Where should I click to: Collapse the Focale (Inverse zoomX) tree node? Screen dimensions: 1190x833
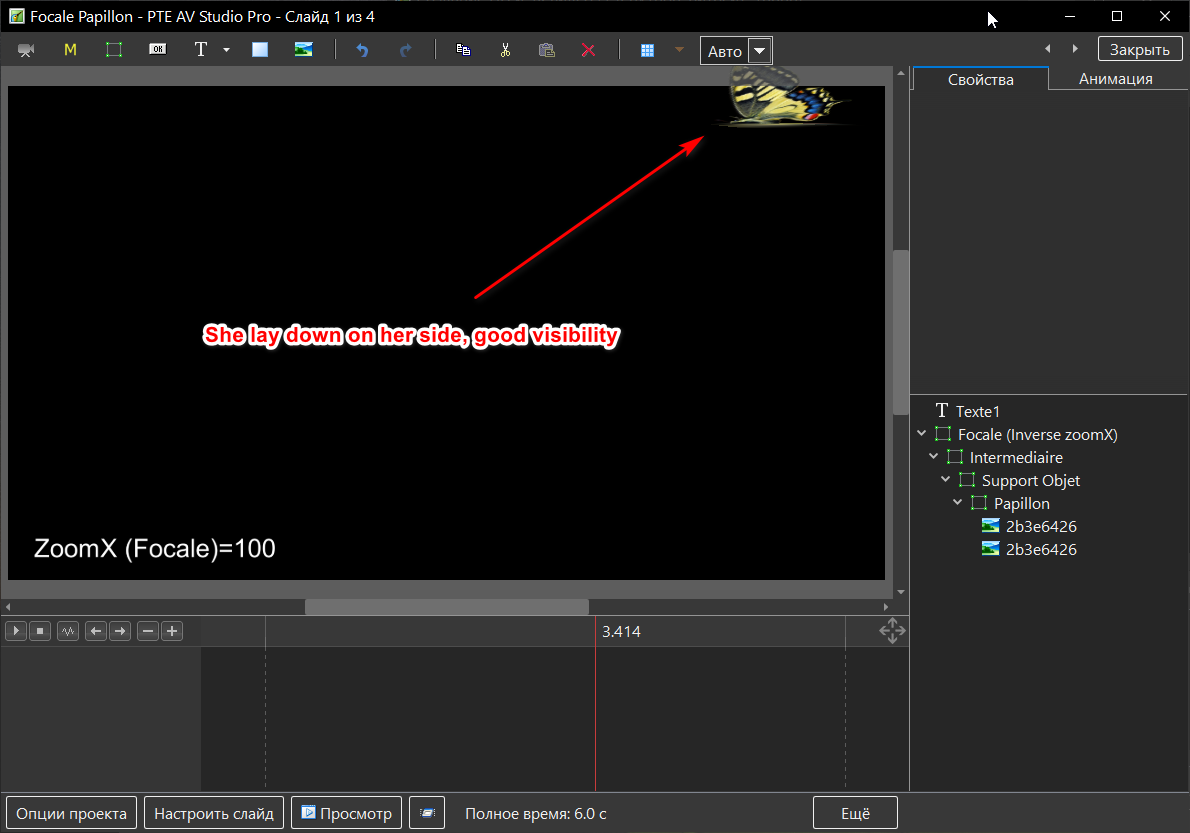(x=921, y=434)
